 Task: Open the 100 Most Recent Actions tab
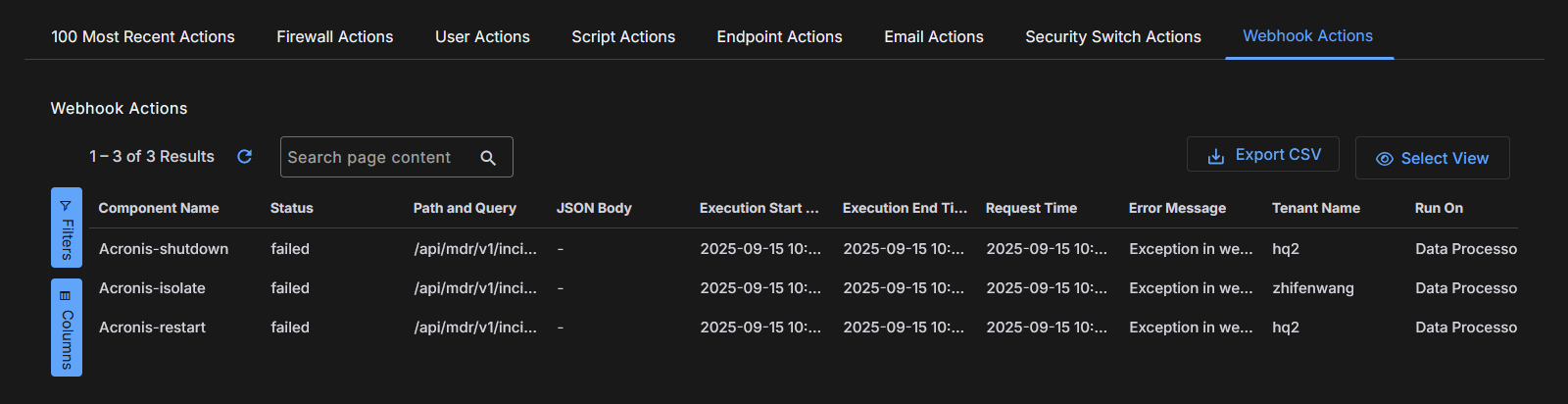click(143, 37)
